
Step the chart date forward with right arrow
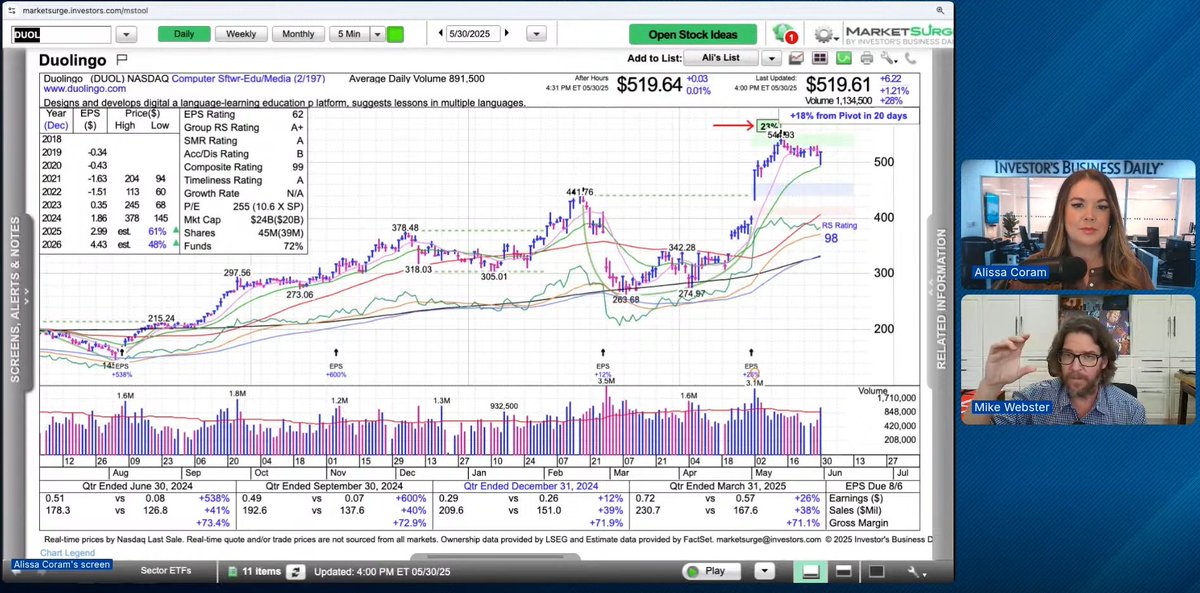(507, 33)
